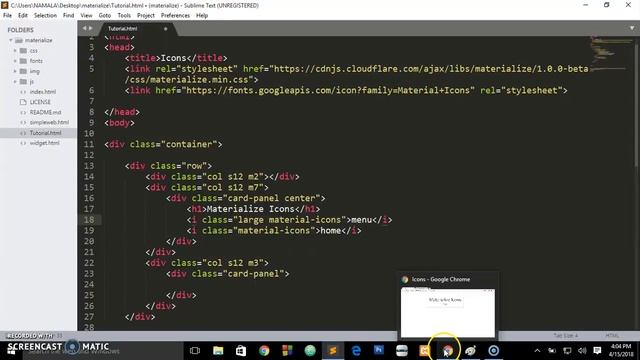Open Microsoft Store from the taskbar
Viewport: 640px width, 360px height.
[x=241, y=351]
